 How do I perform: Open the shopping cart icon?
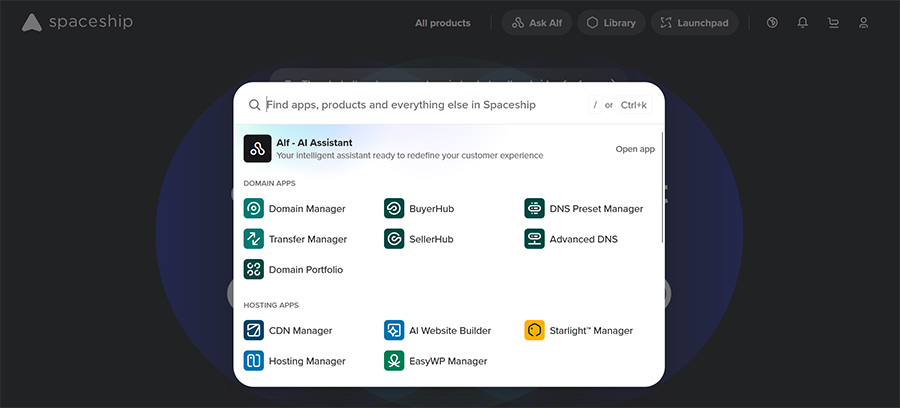[x=833, y=23]
